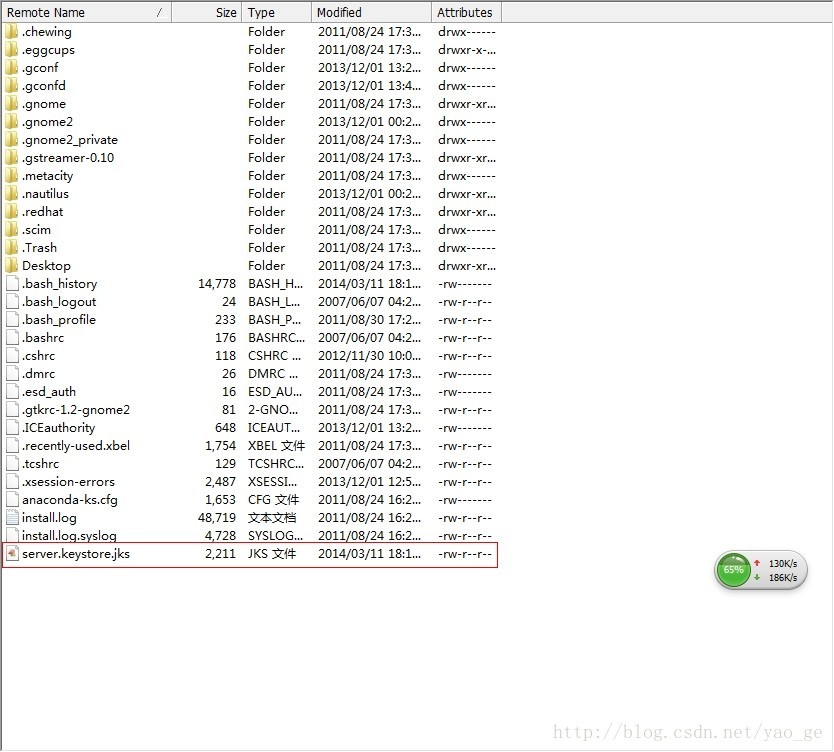Click the .chewing folder icon
The image size is (834, 752).
(12, 32)
